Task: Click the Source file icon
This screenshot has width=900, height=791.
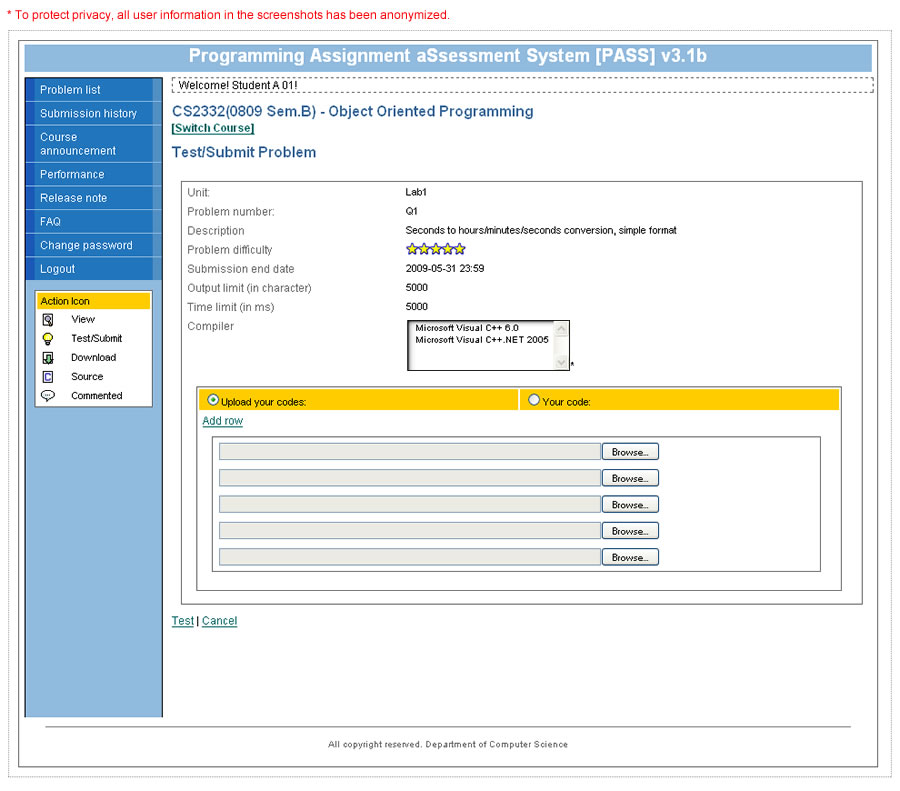Action: point(47,377)
